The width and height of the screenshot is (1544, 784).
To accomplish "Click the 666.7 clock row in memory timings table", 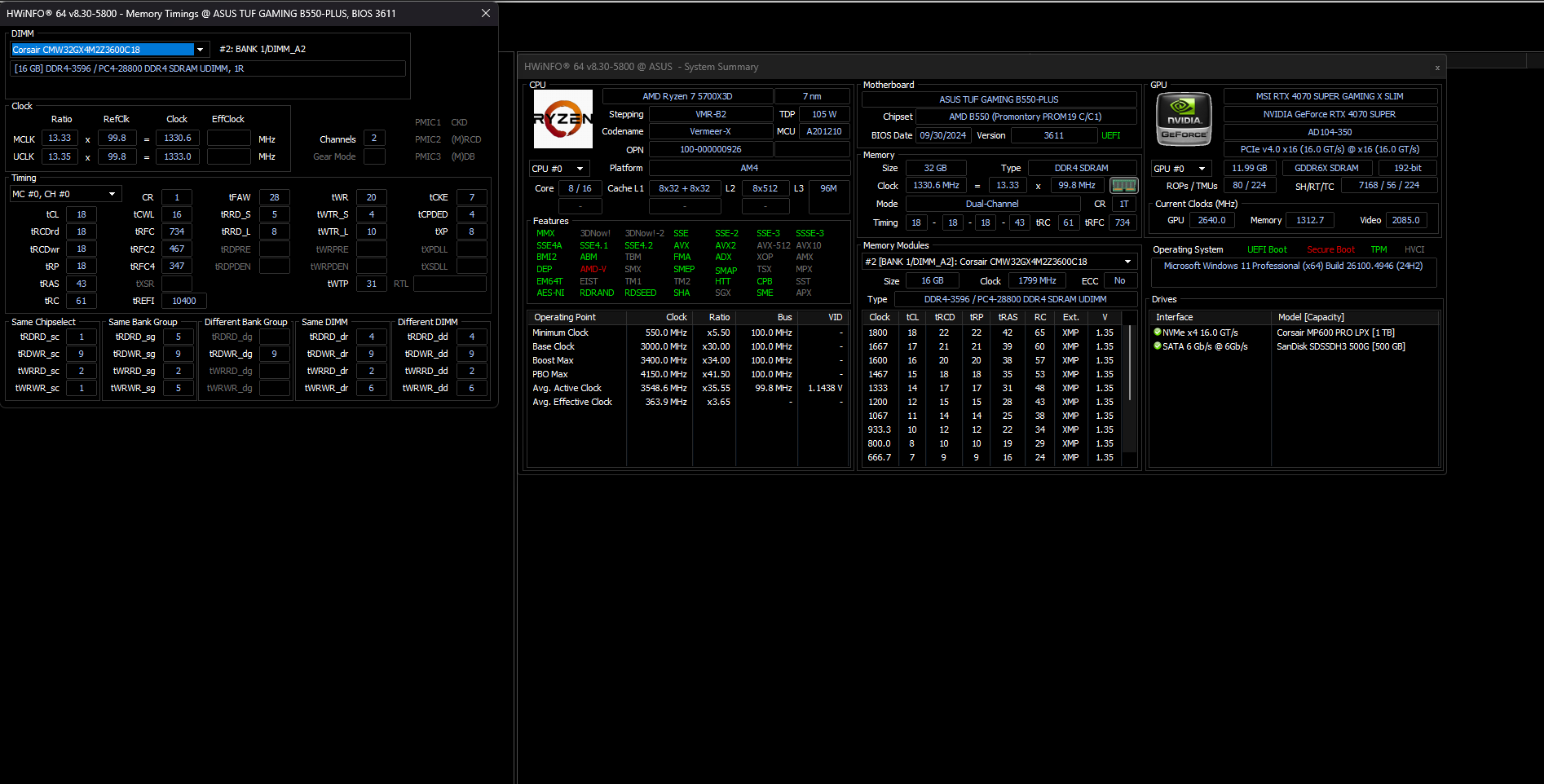I will point(992,457).
